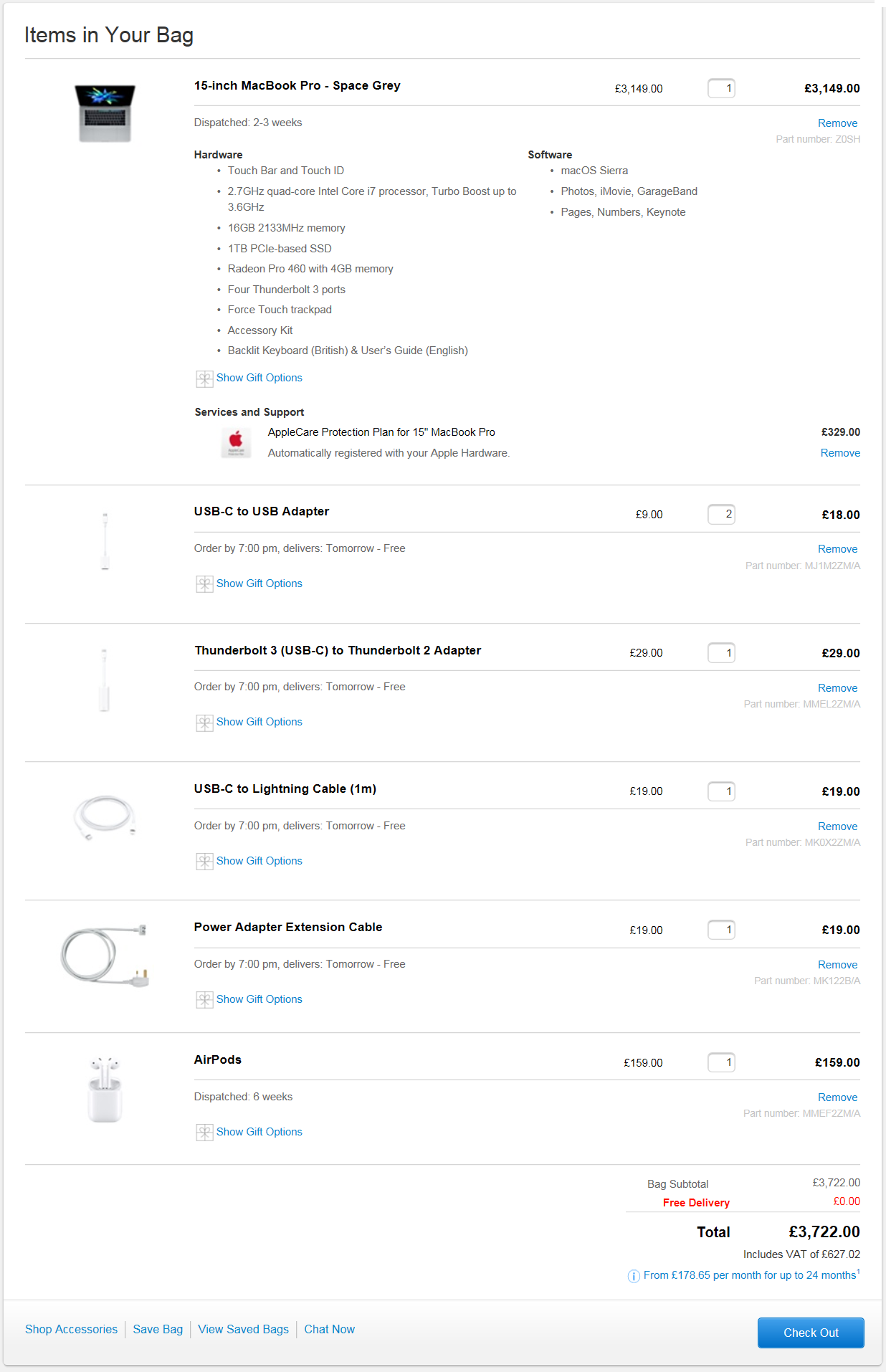The image size is (886, 1372).
Task: Click the AppleCare Protection Plan icon
Action: tap(236, 442)
